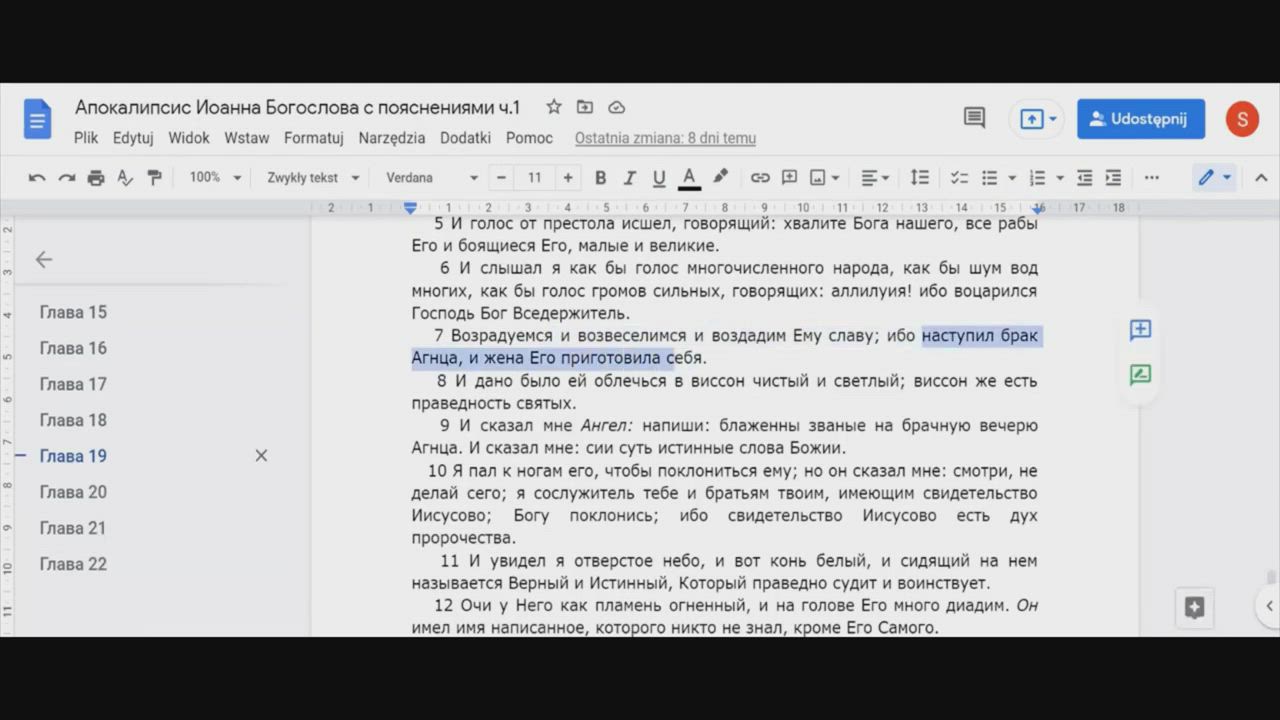1280x720 pixels.
Task: Open the Zwykły tekst style dropdown
Action: coord(312,178)
